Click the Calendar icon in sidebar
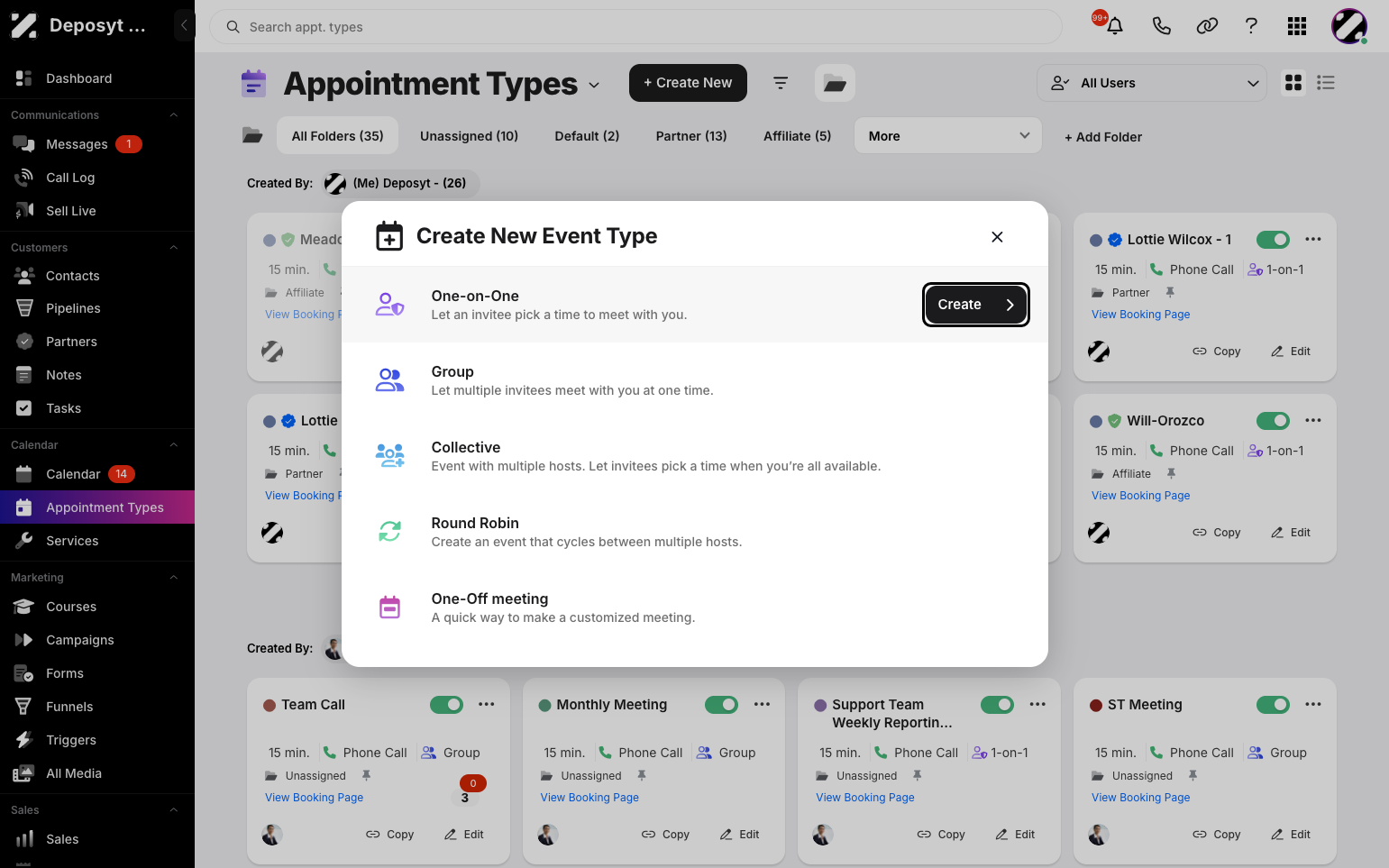1389x868 pixels. (24, 474)
